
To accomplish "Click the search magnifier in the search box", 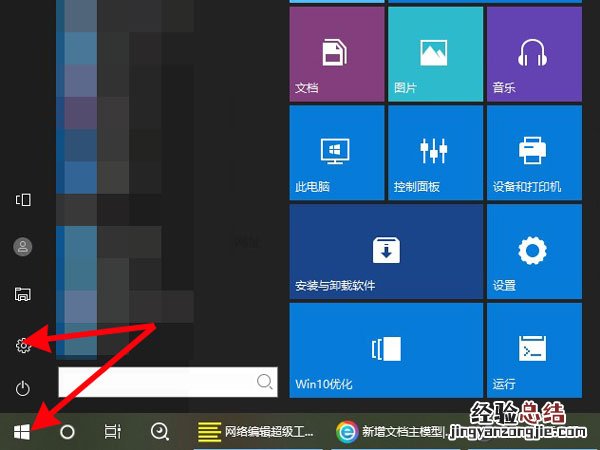I will pos(264,382).
